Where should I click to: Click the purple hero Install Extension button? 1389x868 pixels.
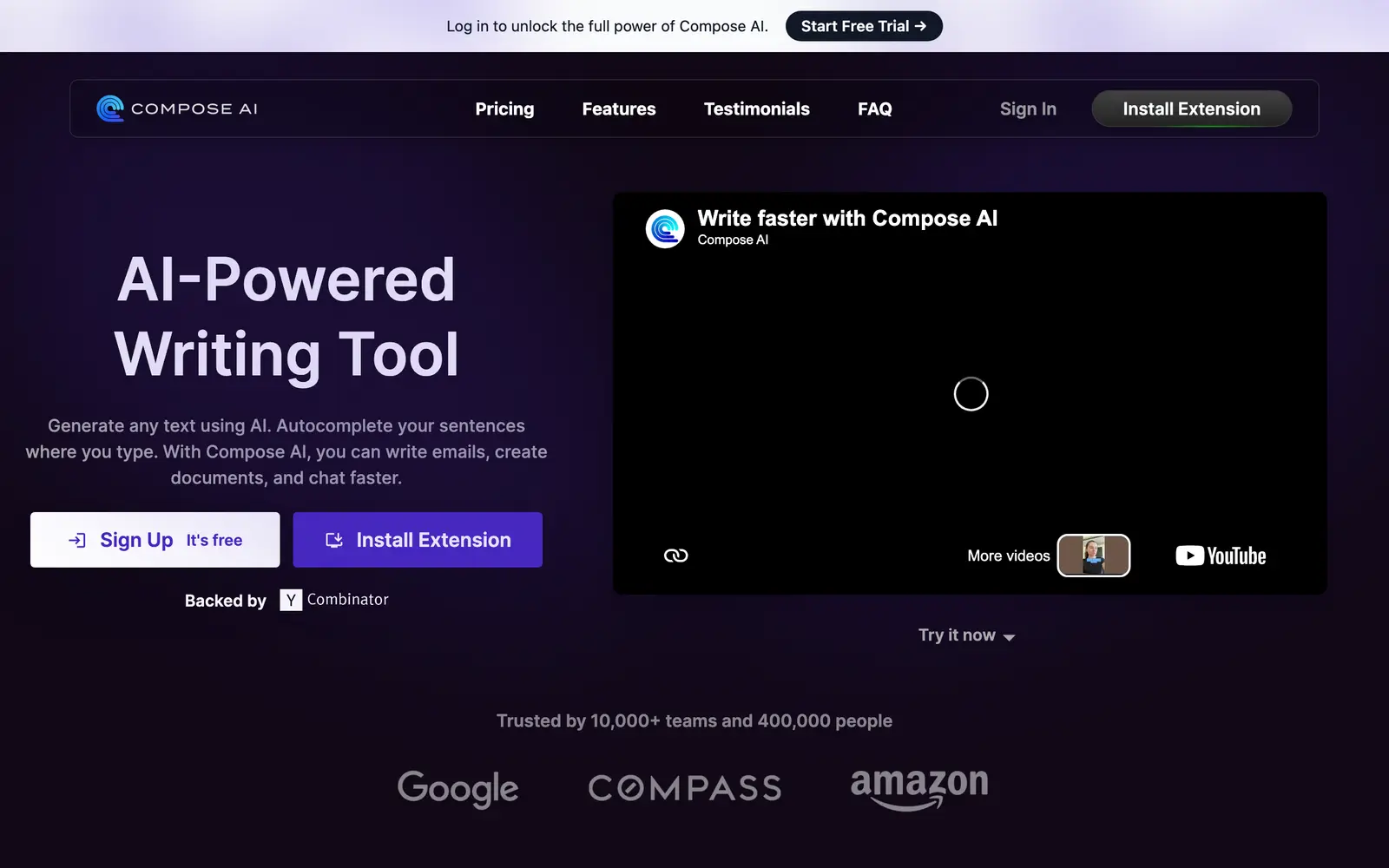(418, 540)
